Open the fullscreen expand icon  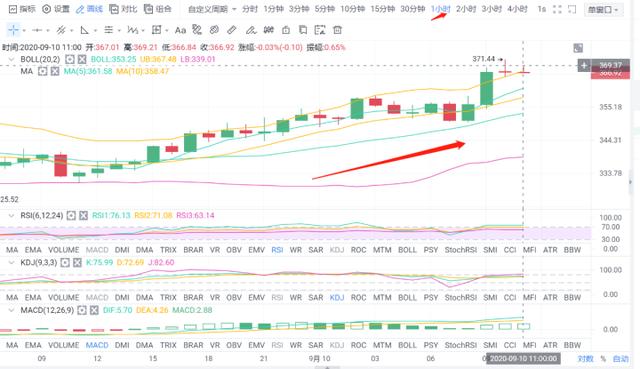pyautogui.click(x=557, y=9)
